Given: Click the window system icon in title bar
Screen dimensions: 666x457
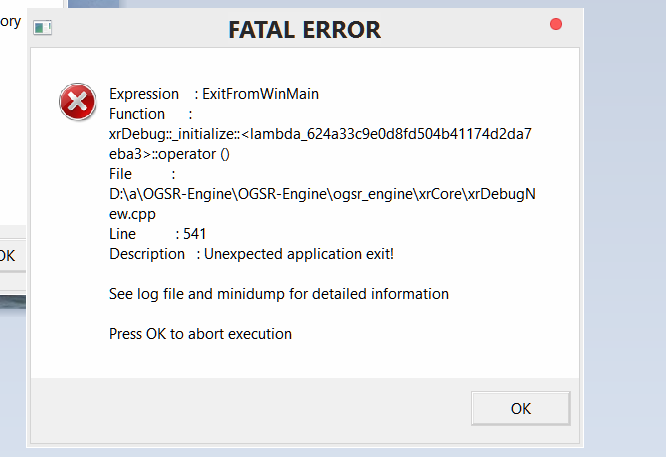Looking at the screenshot, I should 42,28.
